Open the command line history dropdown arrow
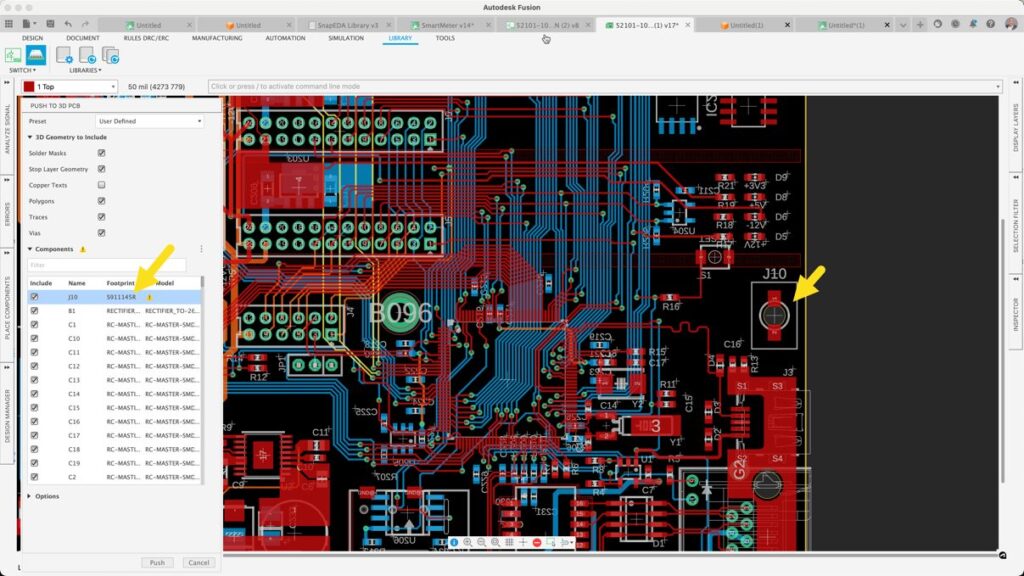Image resolution: width=1024 pixels, height=576 pixels. click(x=998, y=86)
